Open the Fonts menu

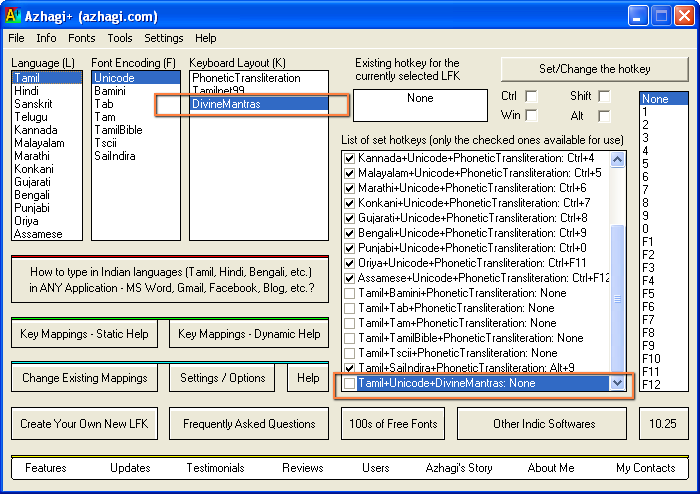[x=82, y=38]
